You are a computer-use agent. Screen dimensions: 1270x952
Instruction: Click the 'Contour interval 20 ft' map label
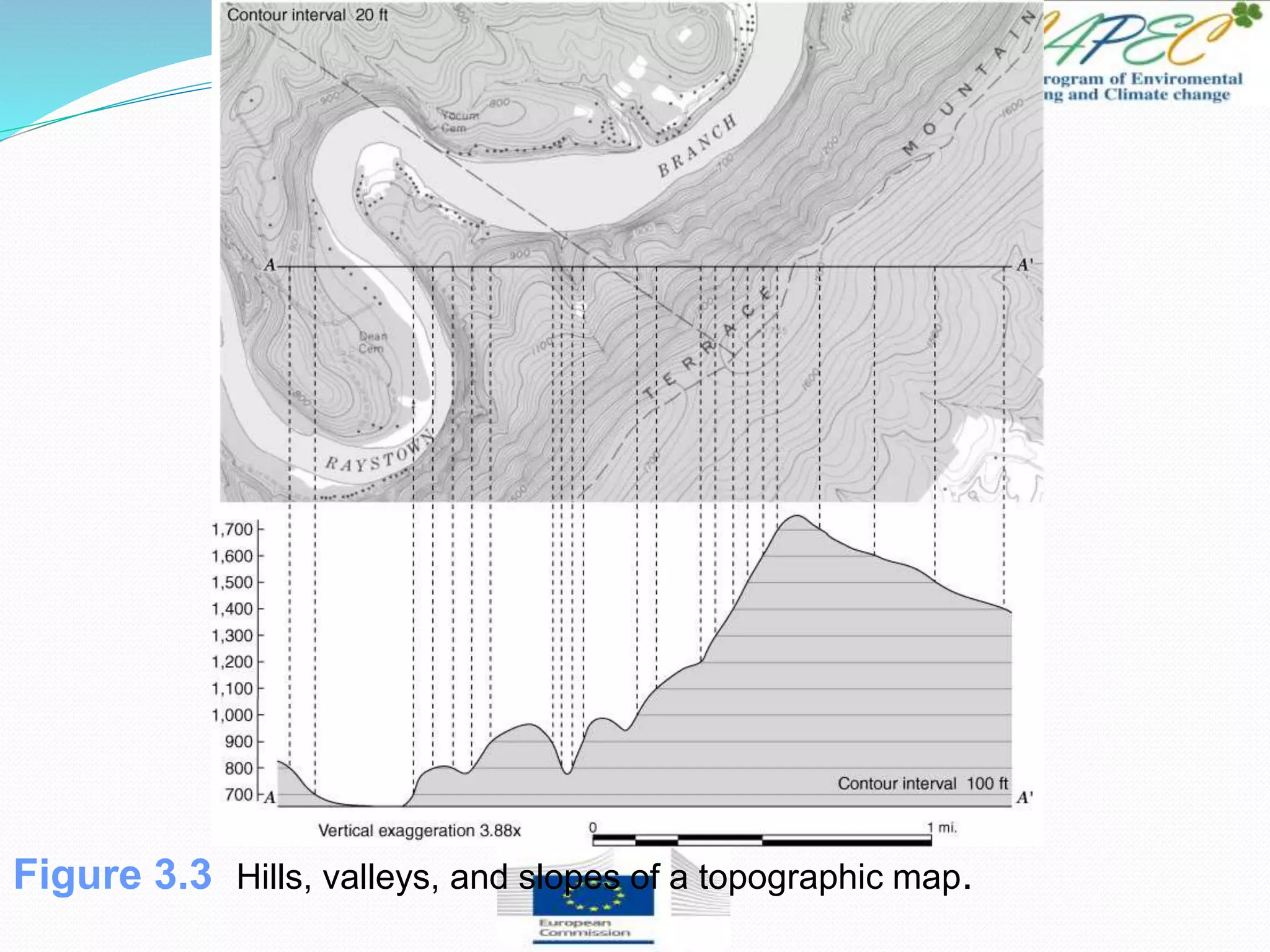pos(307,15)
